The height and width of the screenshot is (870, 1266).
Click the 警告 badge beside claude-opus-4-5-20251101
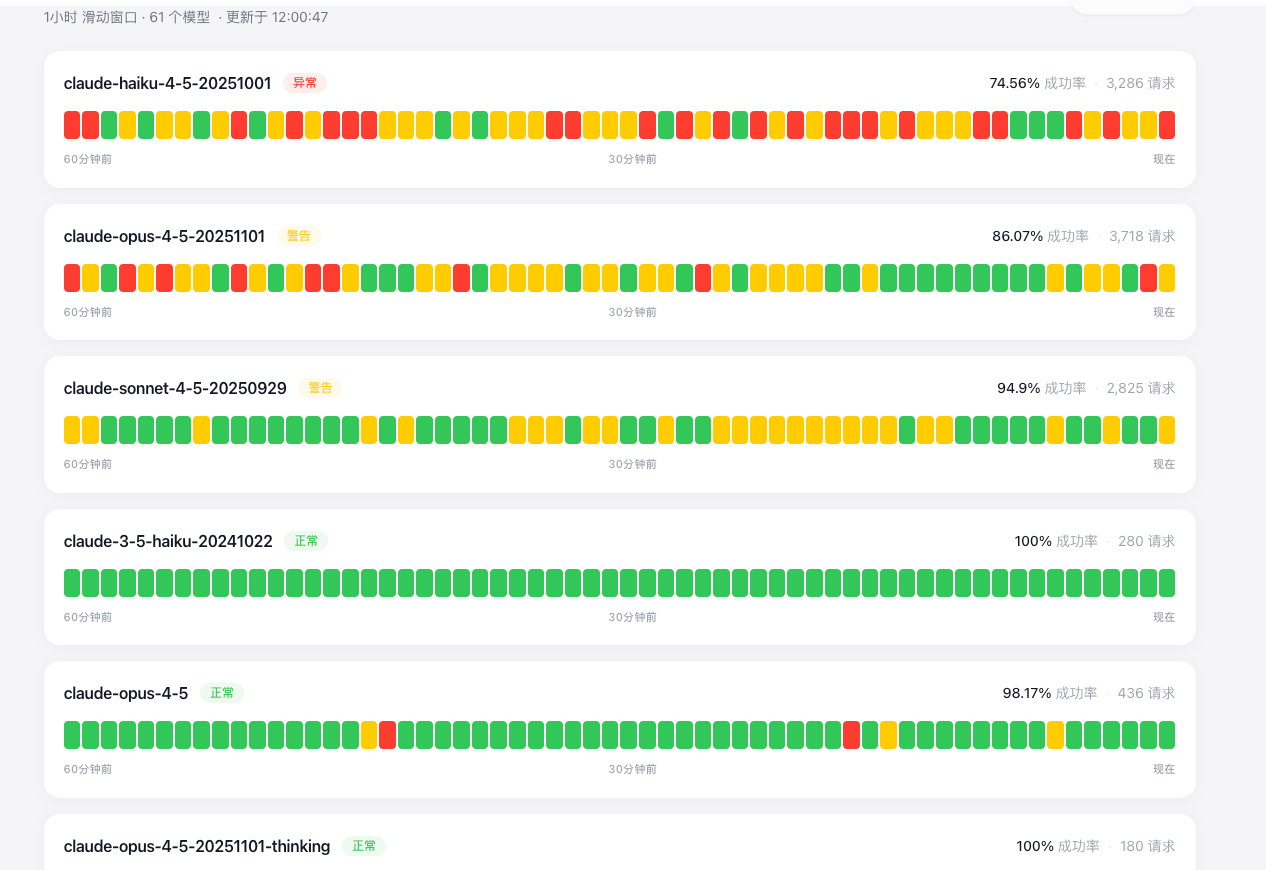299,236
